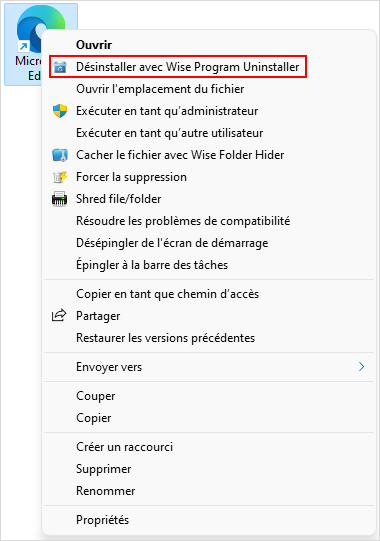This screenshot has height=541, width=380.
Task: Select Copier en tant que chemin d'accès
Action: [x=167, y=294]
